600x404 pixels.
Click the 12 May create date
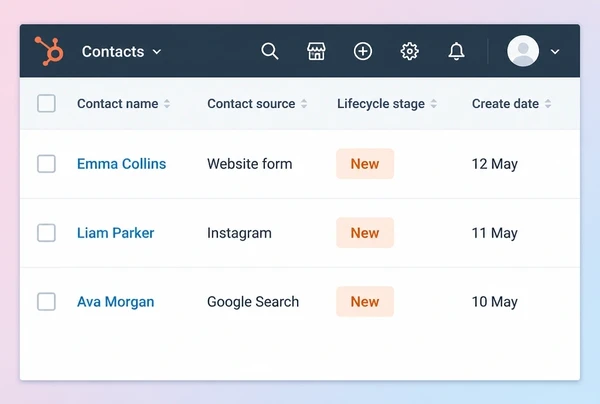pyautogui.click(x=495, y=164)
